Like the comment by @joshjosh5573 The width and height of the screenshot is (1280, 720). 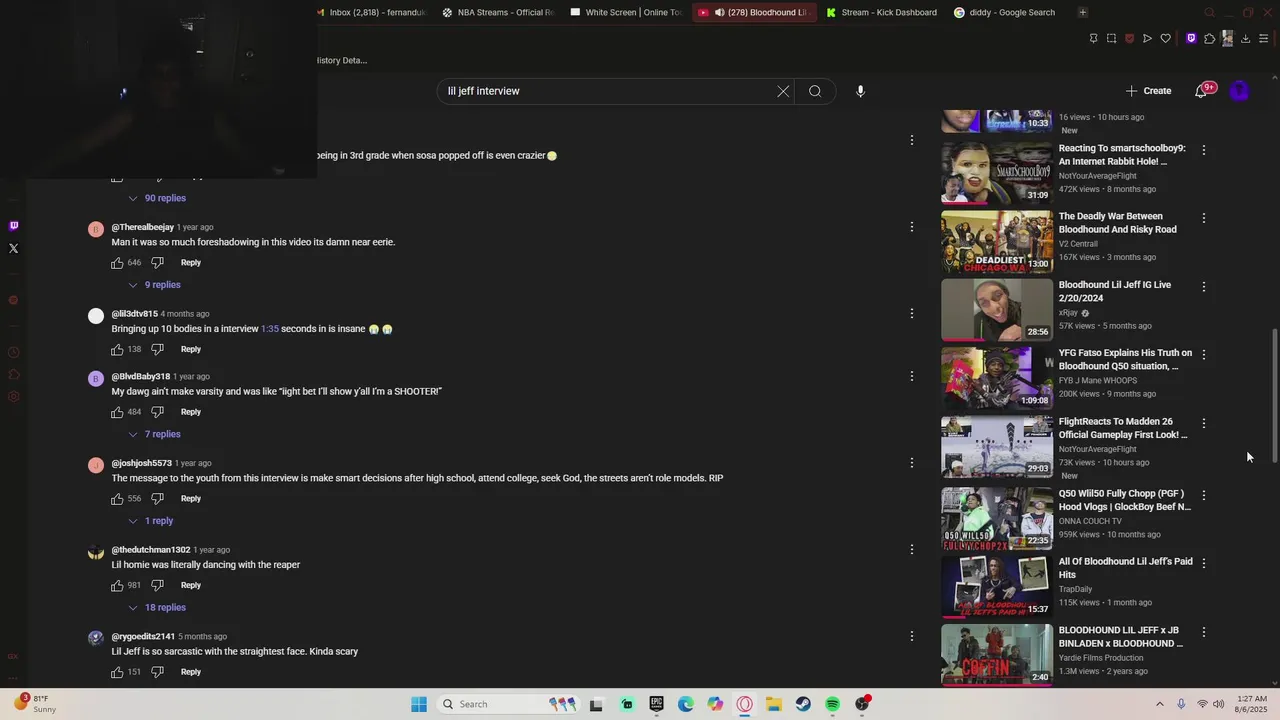[117, 499]
